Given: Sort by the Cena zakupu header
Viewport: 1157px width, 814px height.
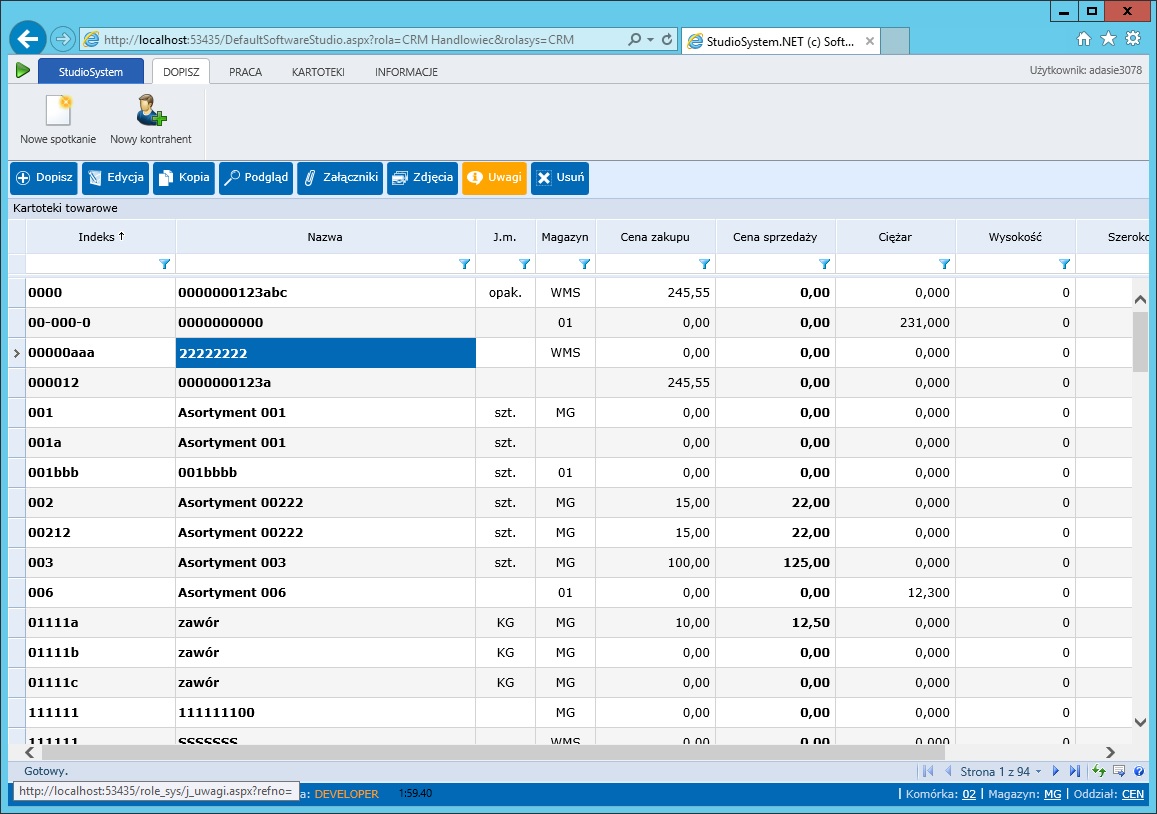Looking at the screenshot, I should [x=655, y=237].
